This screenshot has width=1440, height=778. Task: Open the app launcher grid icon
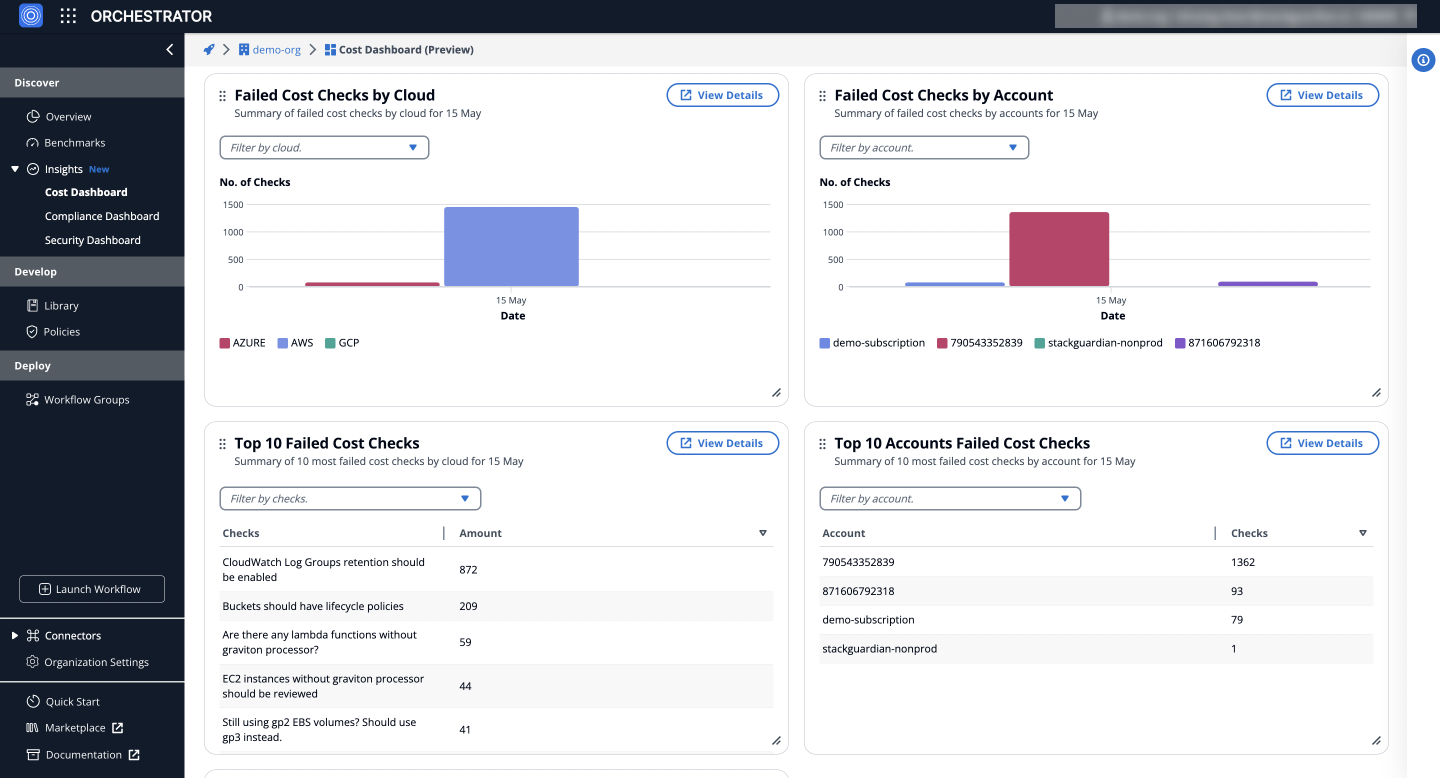pyautogui.click(x=67, y=15)
